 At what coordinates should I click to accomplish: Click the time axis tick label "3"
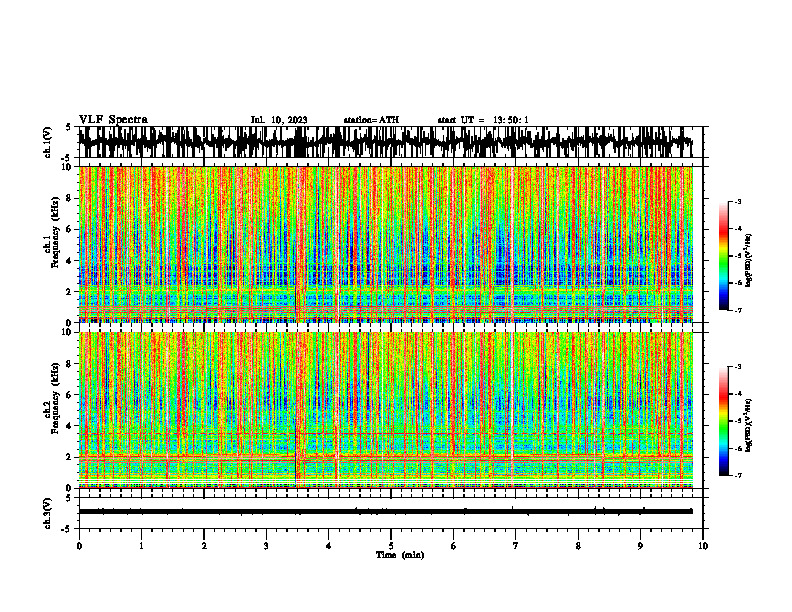pyautogui.click(x=266, y=546)
